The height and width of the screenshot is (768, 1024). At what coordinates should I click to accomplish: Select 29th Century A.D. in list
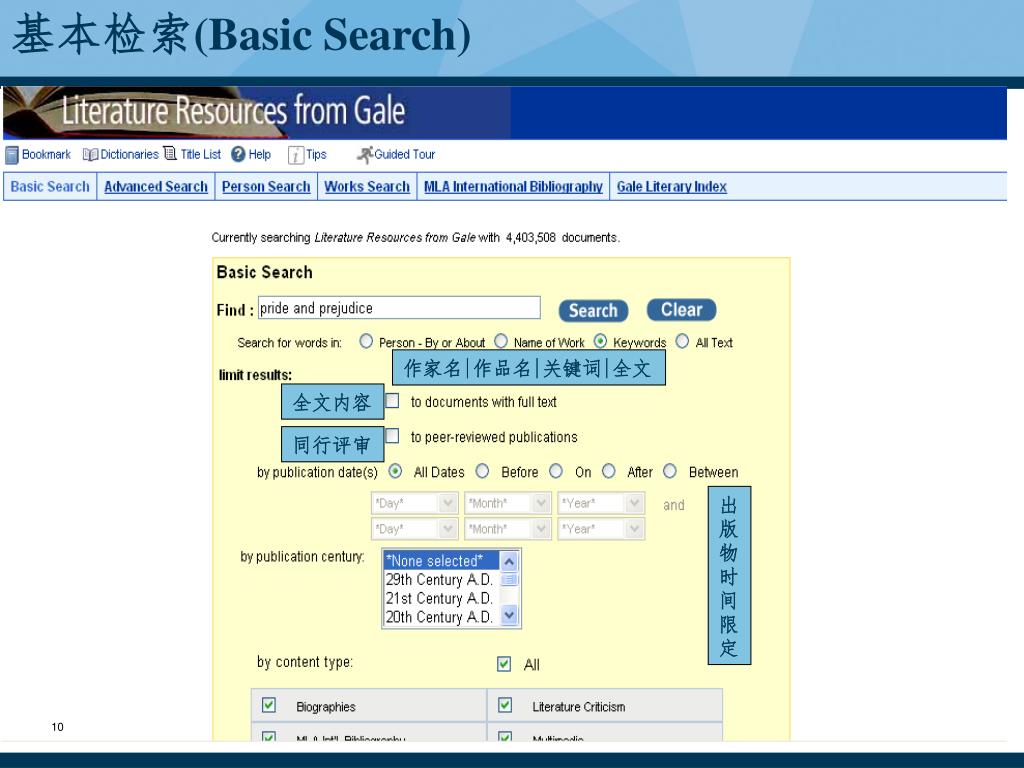(x=441, y=580)
